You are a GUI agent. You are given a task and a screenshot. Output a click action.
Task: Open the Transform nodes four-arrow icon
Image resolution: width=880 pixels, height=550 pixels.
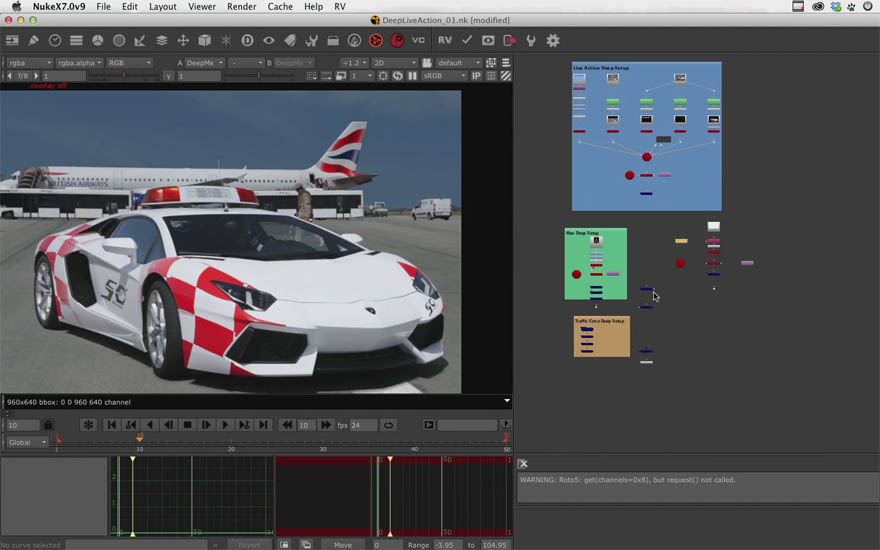183,40
